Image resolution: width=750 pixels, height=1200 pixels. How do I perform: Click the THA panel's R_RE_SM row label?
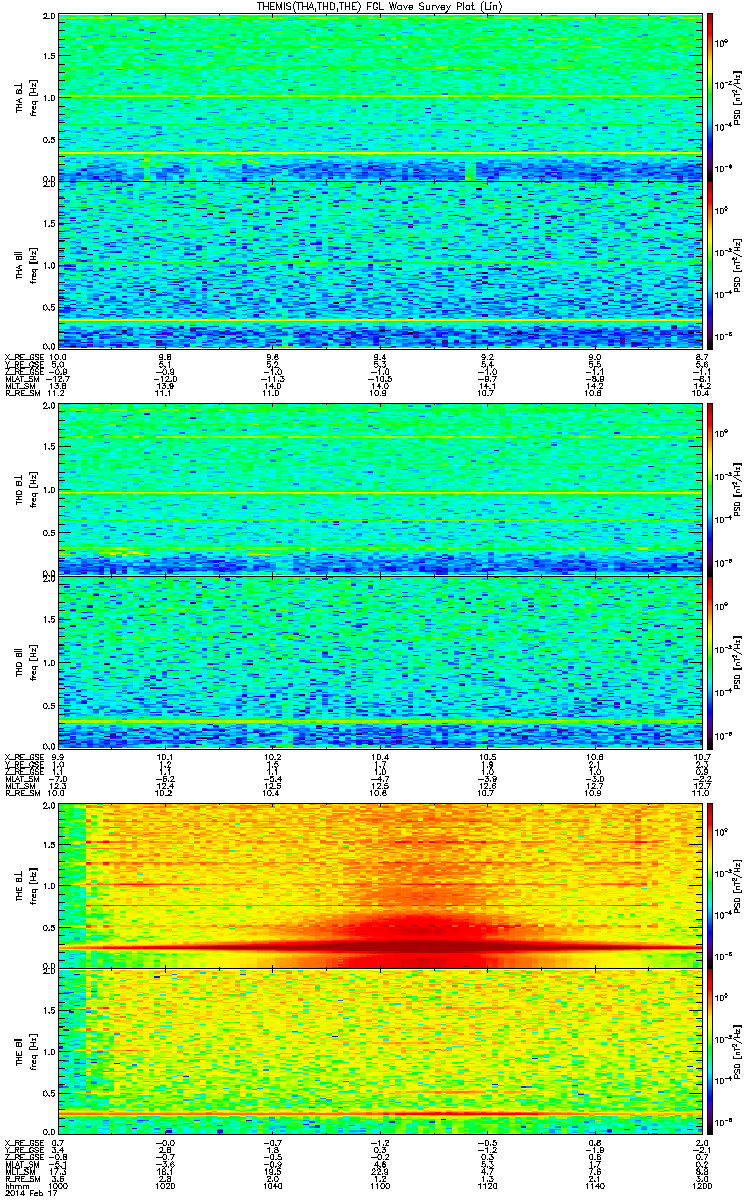24,395
